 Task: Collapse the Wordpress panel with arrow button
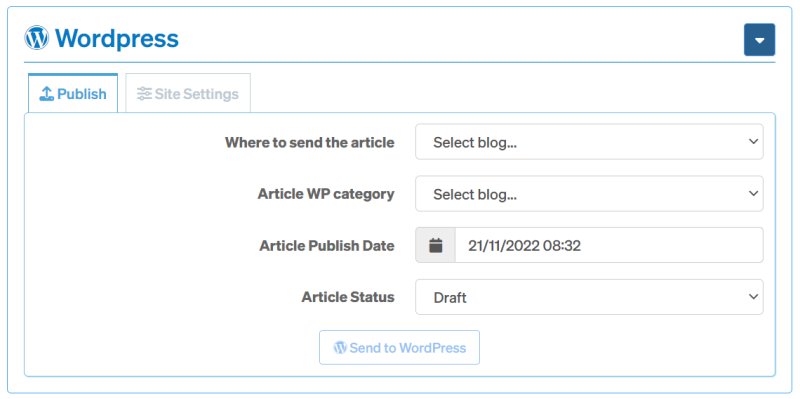tap(759, 40)
